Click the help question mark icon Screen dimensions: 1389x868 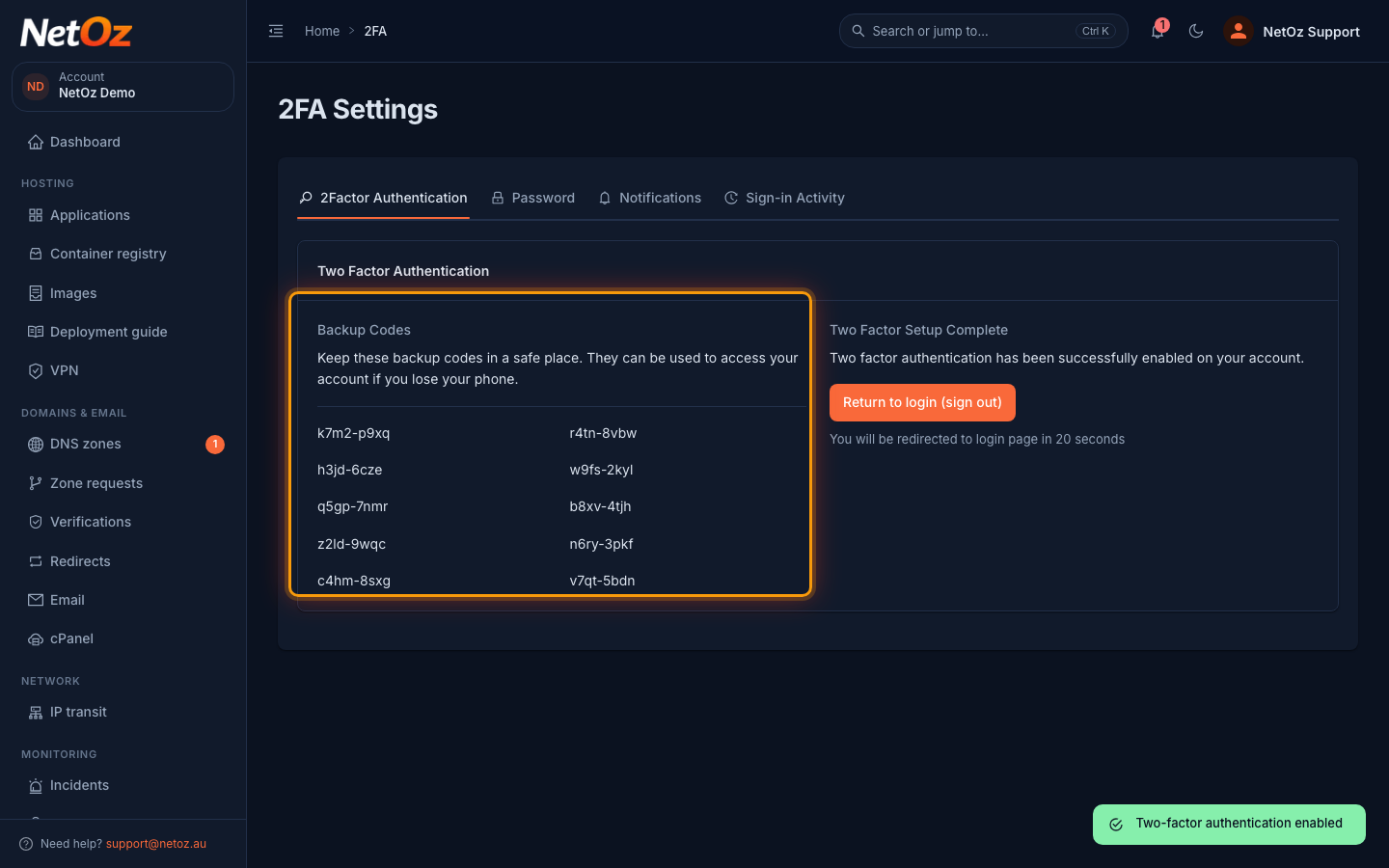click(26, 844)
